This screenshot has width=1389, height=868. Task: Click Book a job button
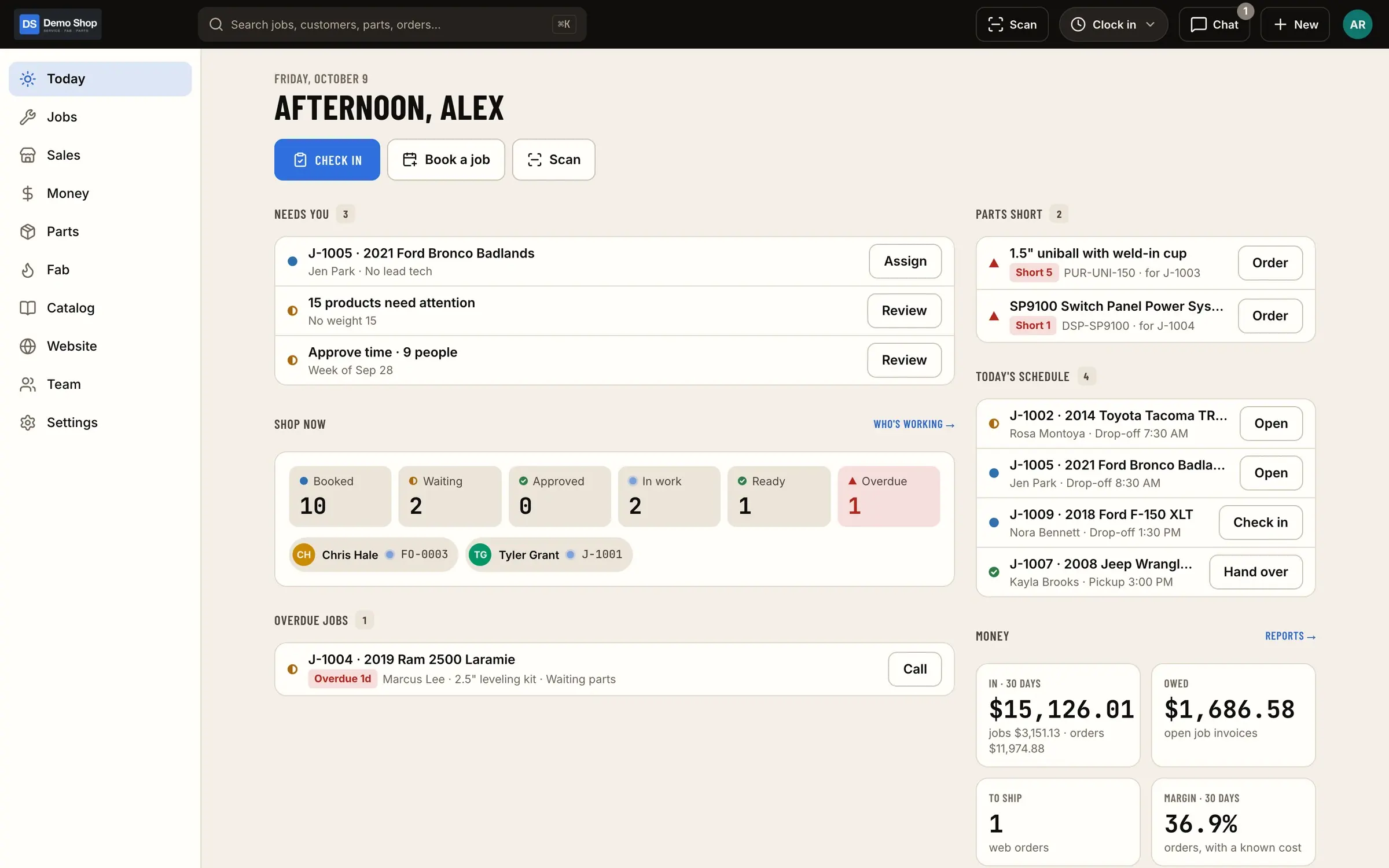coord(446,160)
